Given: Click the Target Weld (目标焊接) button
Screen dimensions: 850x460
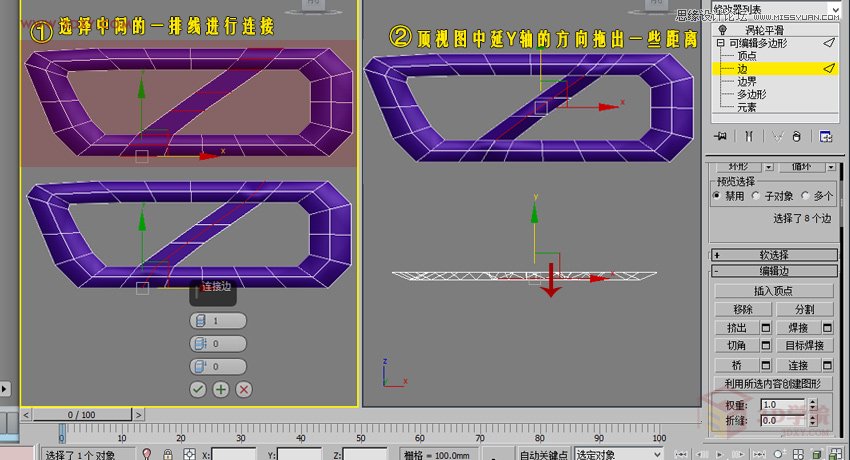Looking at the screenshot, I should coord(804,346).
